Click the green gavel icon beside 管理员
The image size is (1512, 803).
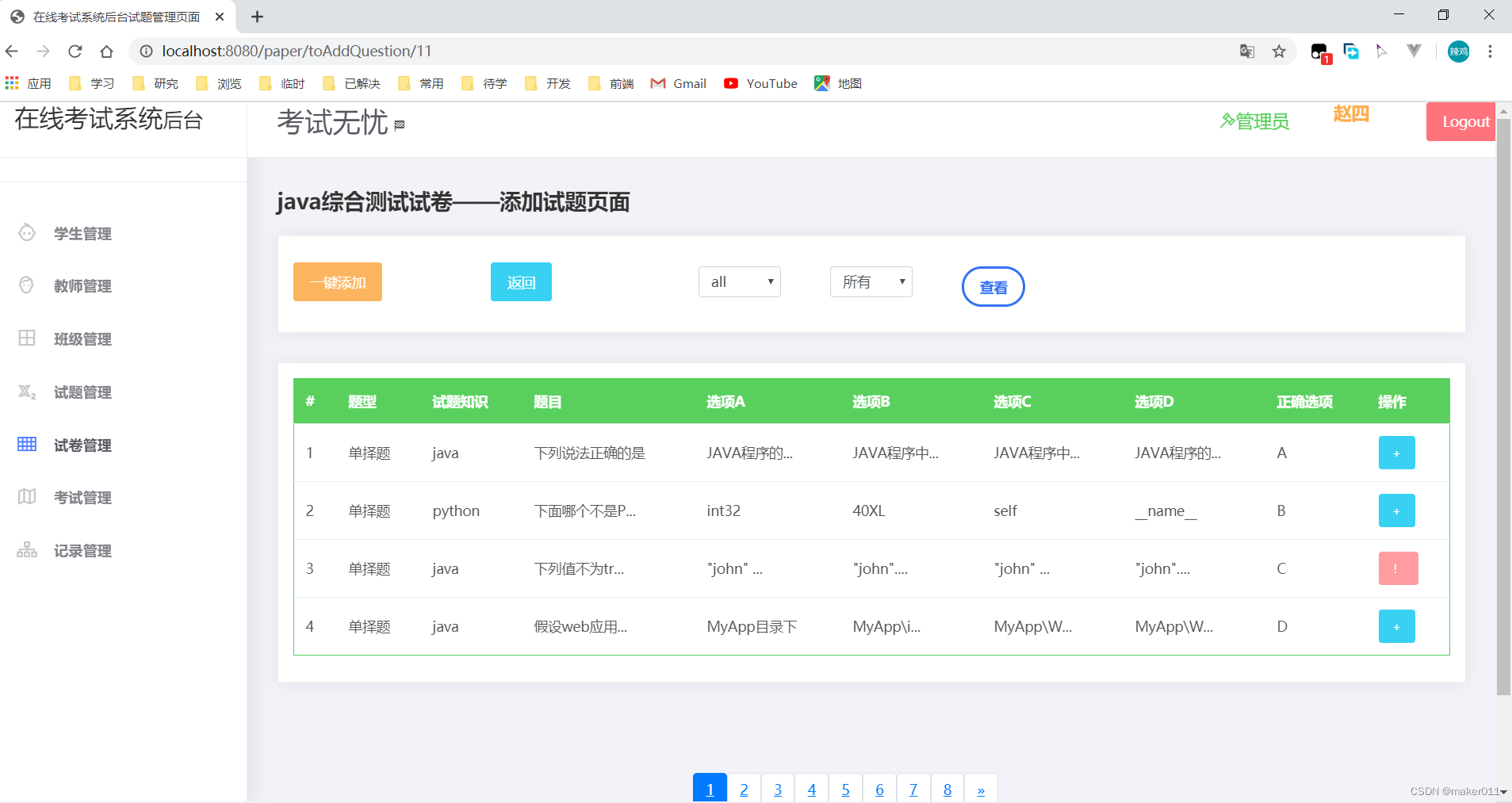[x=1227, y=120]
